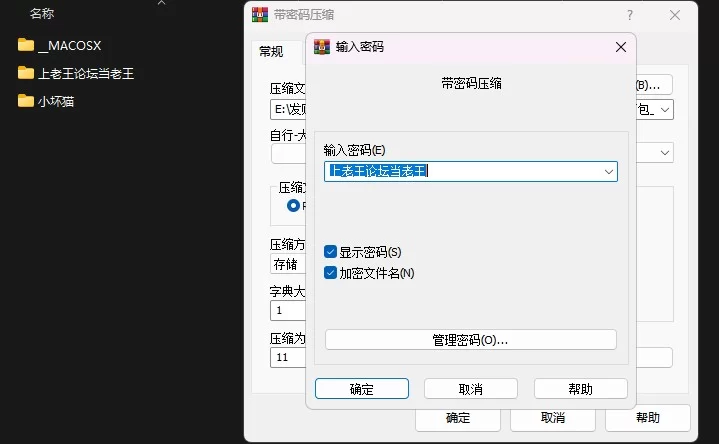Click the field showing 11 under 压缩为
This screenshot has height=444, width=719.
(288, 357)
